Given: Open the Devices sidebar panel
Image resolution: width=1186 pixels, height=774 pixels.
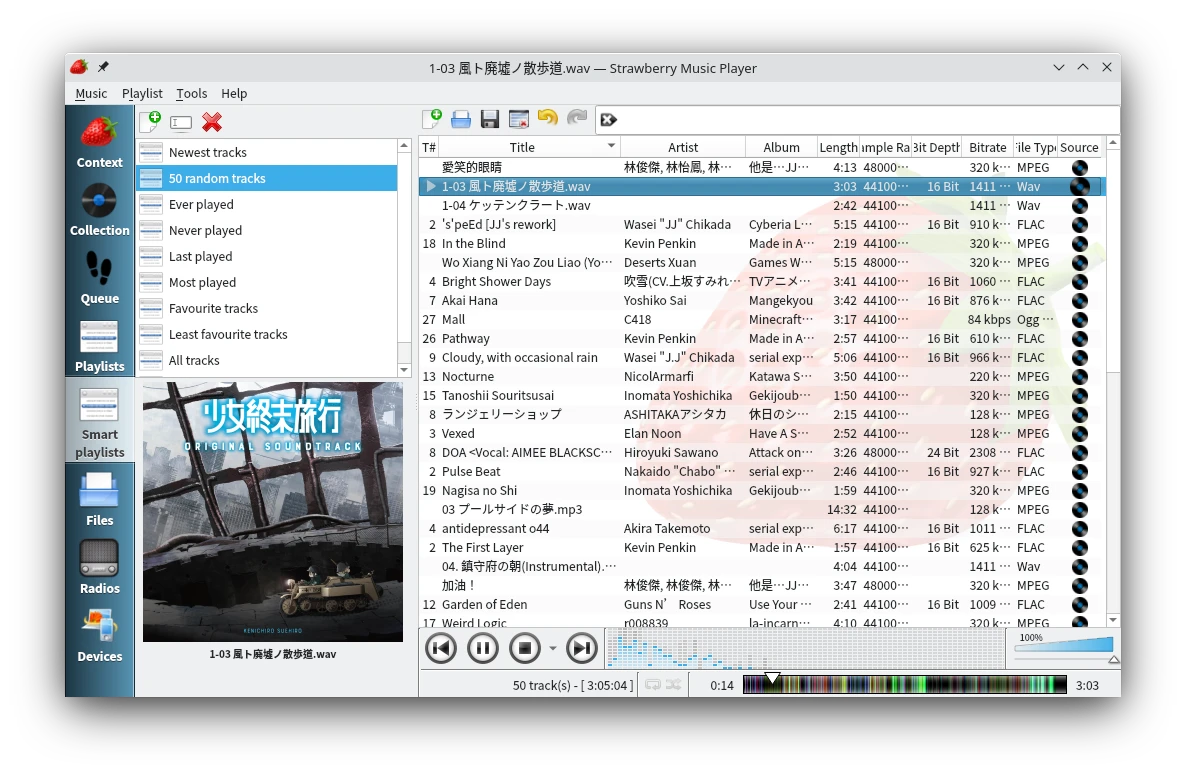Looking at the screenshot, I should pos(99,634).
